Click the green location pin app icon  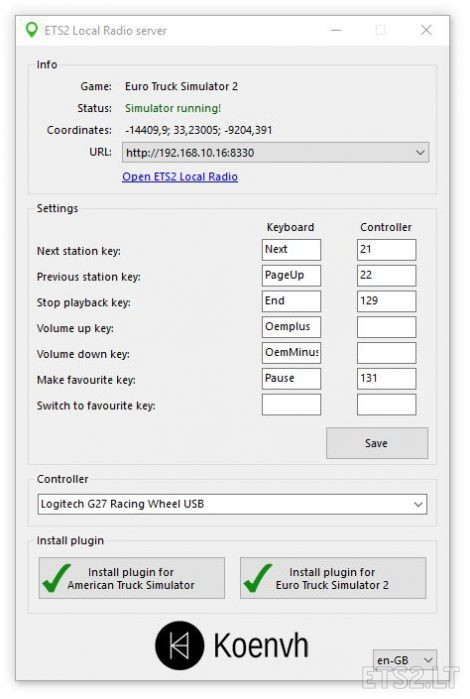[x=31, y=30]
